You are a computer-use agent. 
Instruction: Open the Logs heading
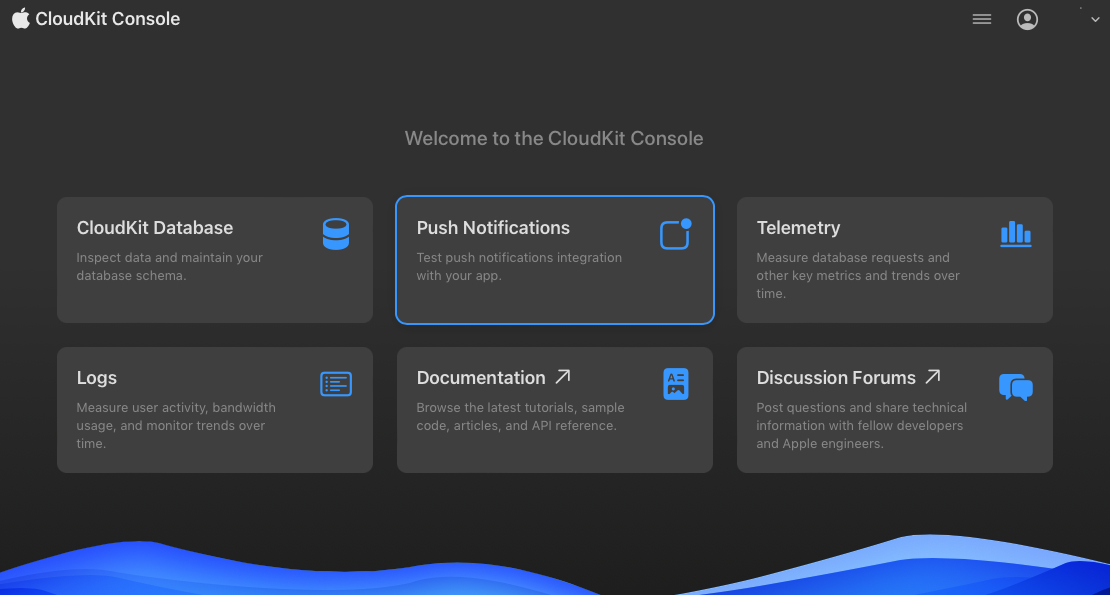(97, 378)
